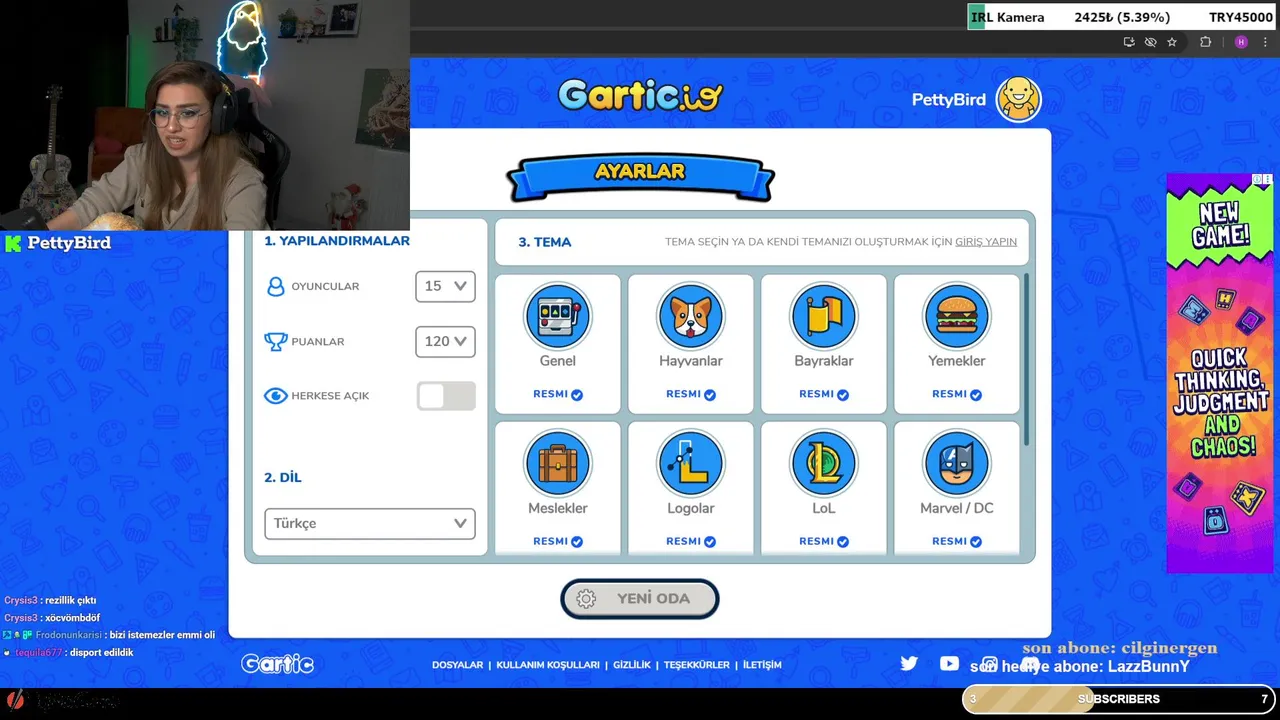Open the browser extensions puzzle icon

(1205, 42)
